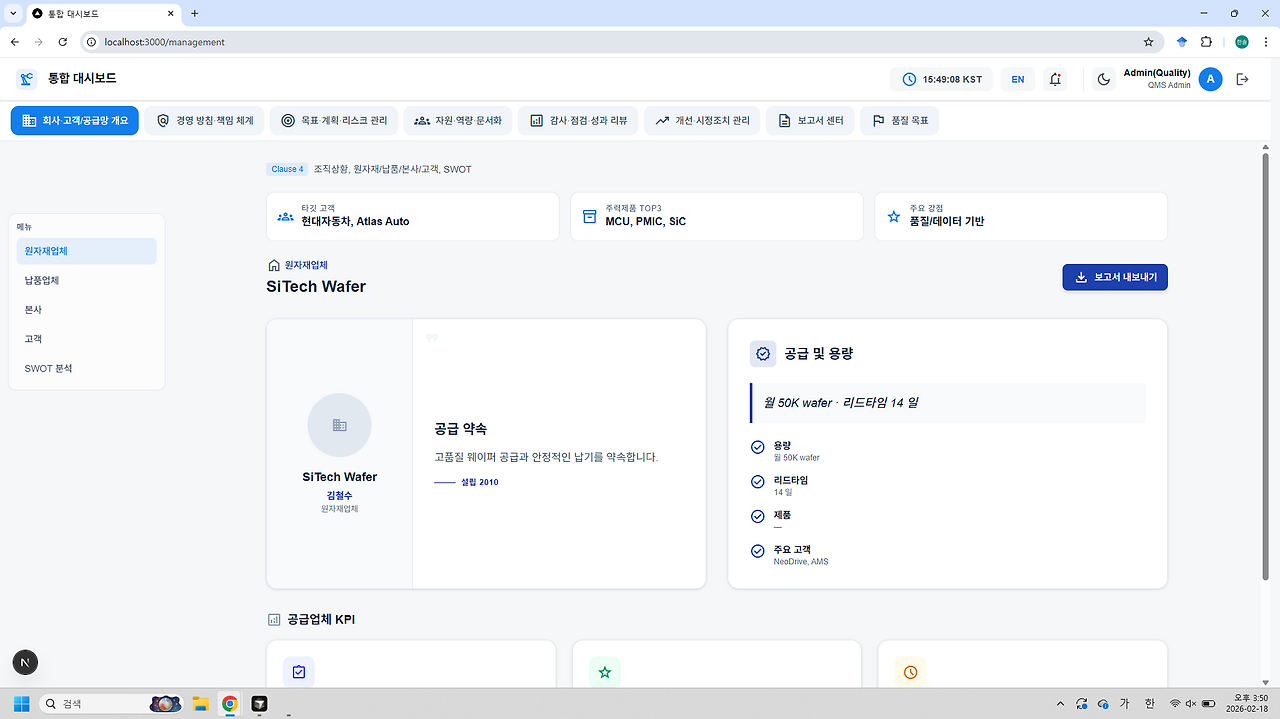Click the Next.js N dev badge
1280x719 pixels.
pos(26,662)
